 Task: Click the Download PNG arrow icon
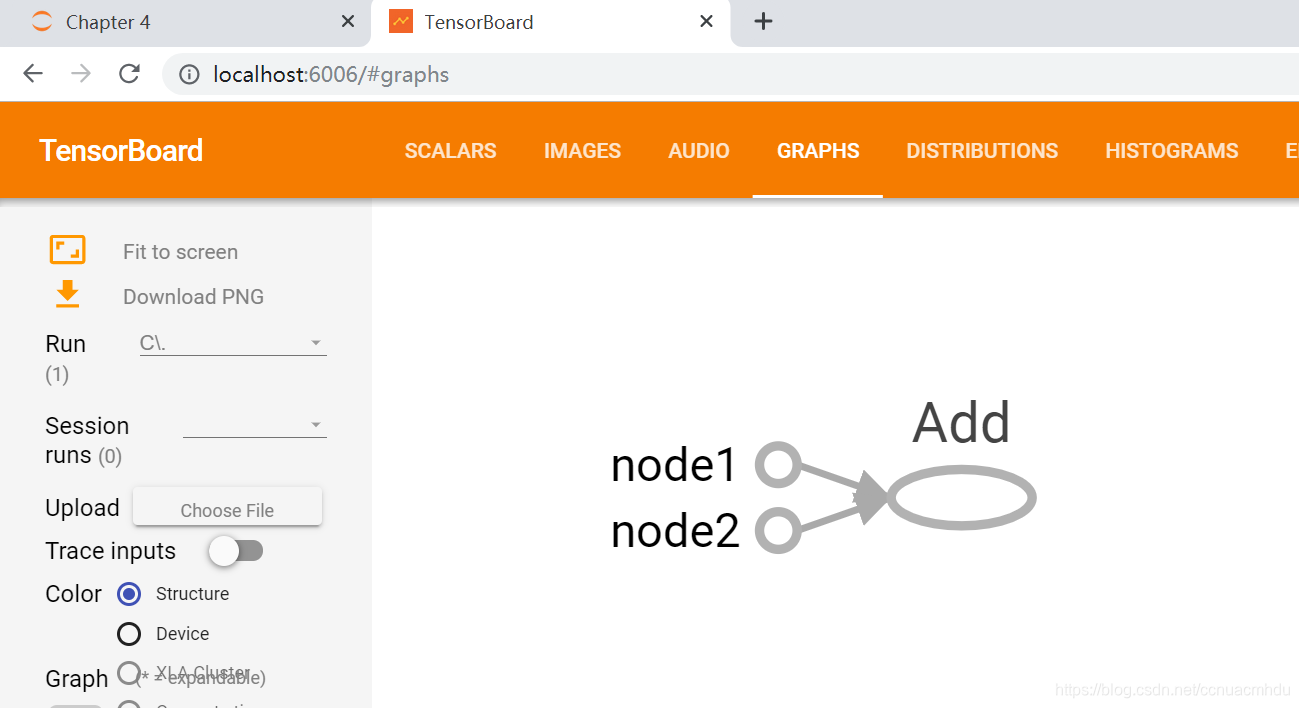point(67,294)
